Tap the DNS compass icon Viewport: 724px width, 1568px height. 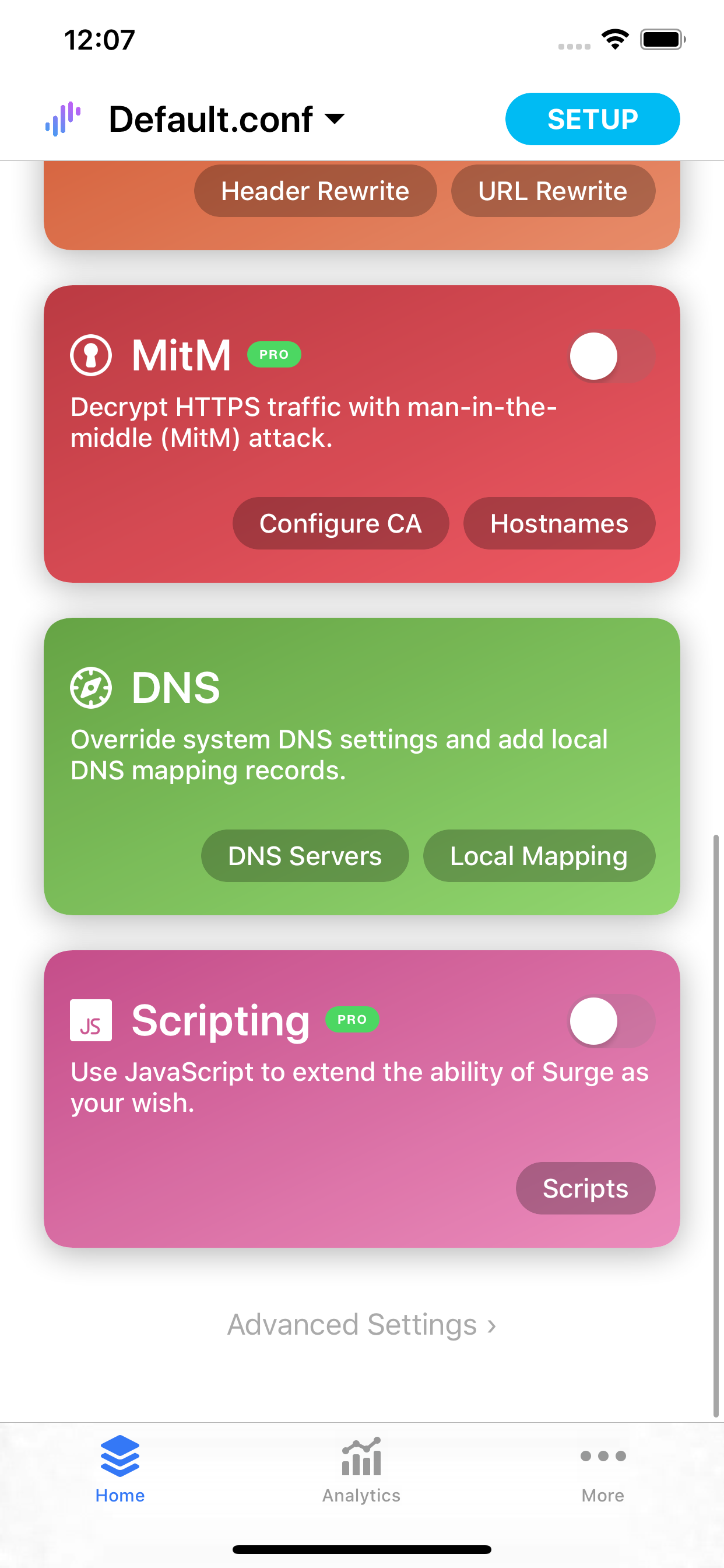coord(92,688)
